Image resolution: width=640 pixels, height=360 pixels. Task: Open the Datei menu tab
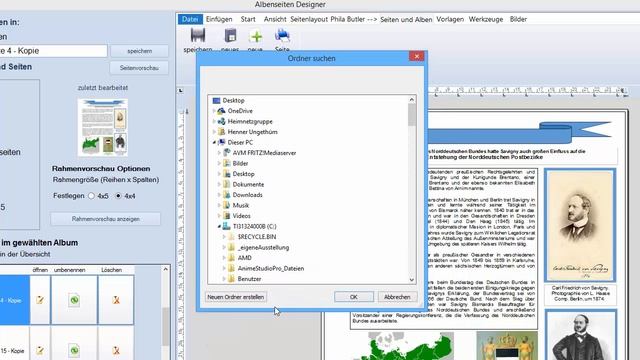[190, 19]
